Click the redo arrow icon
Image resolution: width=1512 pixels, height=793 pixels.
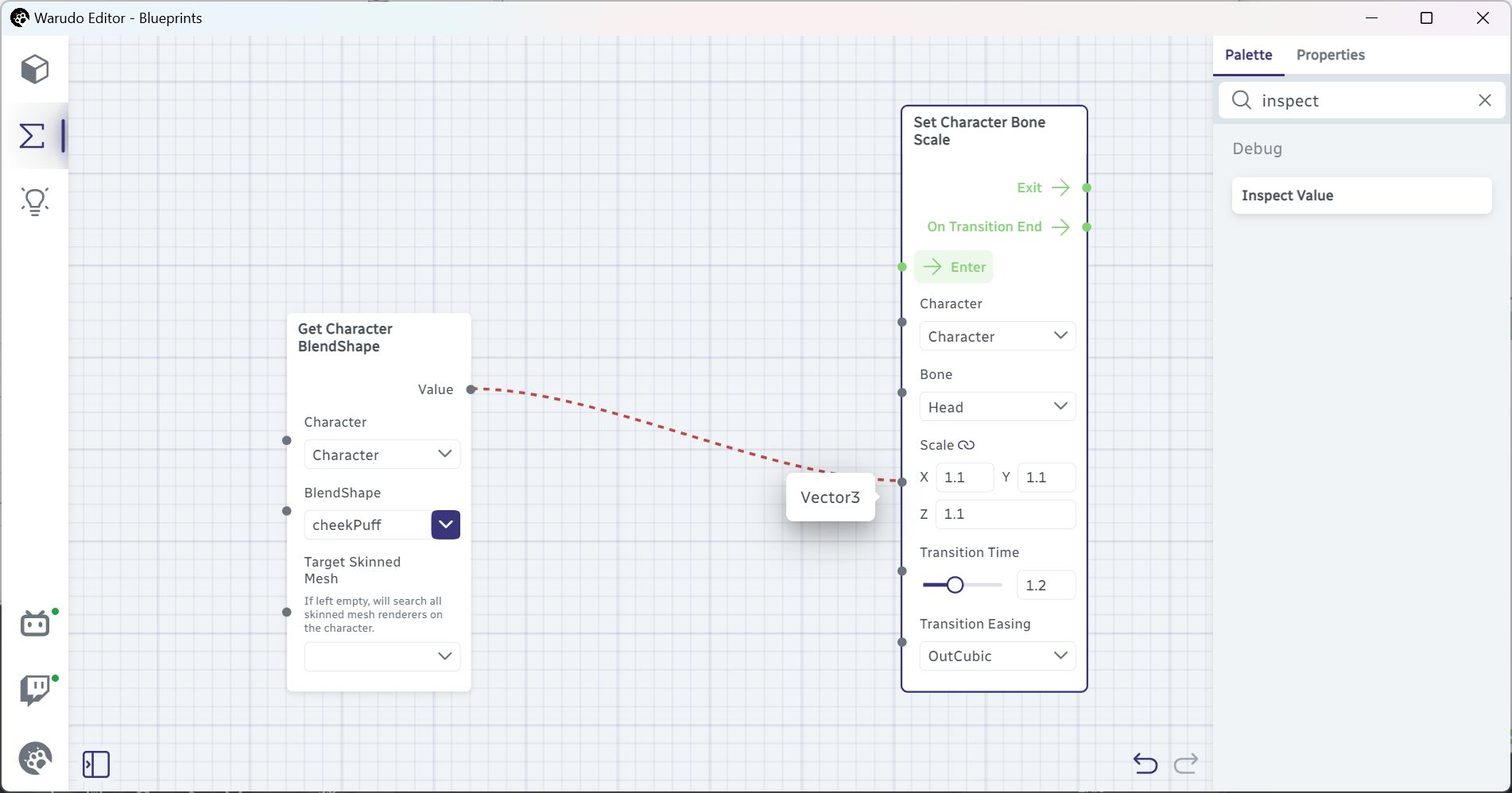coord(1186,764)
